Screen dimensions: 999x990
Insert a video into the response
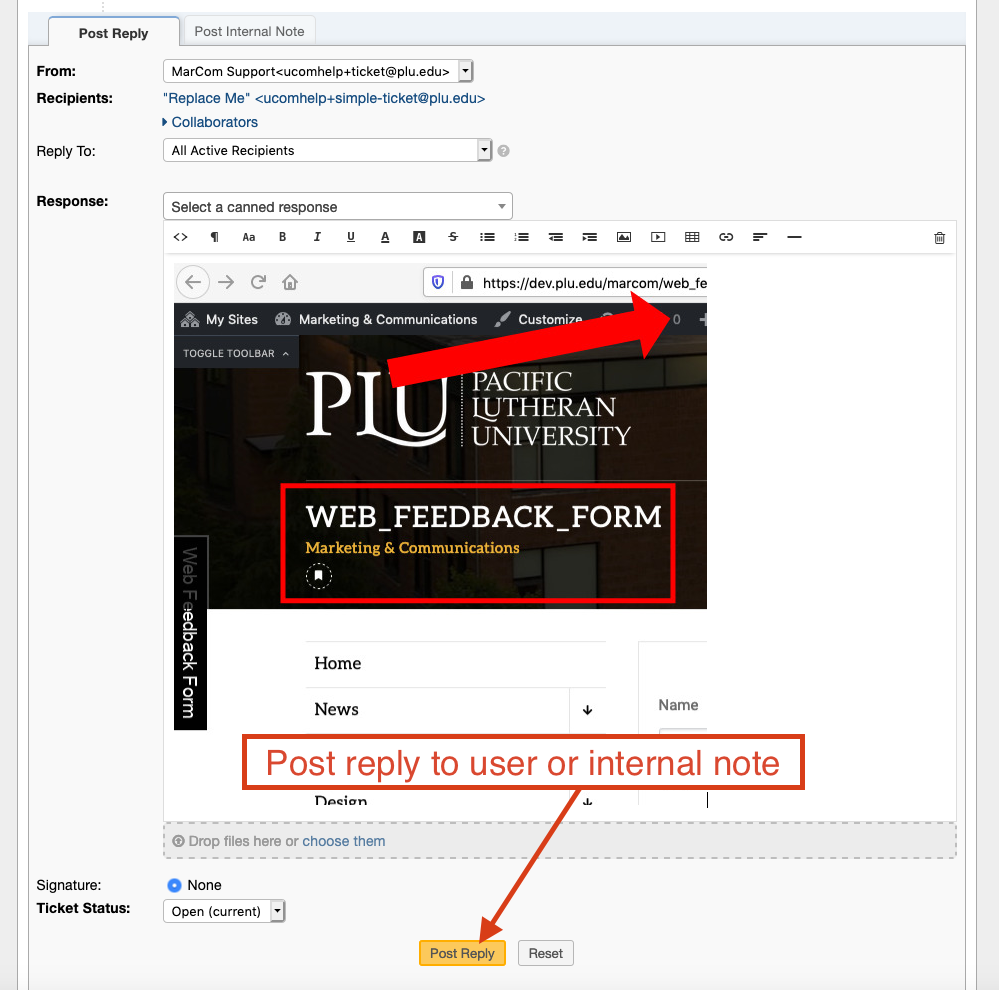click(x=658, y=237)
